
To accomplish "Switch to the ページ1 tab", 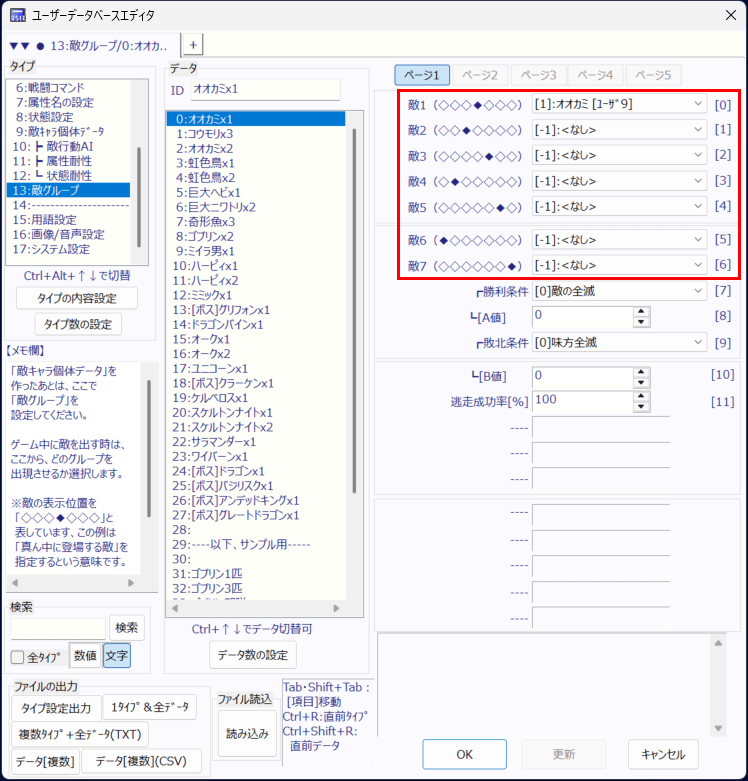I will [x=421, y=75].
